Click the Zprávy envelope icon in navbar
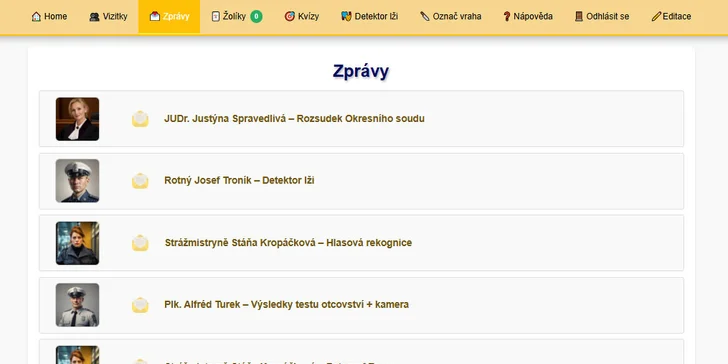Screen dimensions: 728x364 (155, 16)
